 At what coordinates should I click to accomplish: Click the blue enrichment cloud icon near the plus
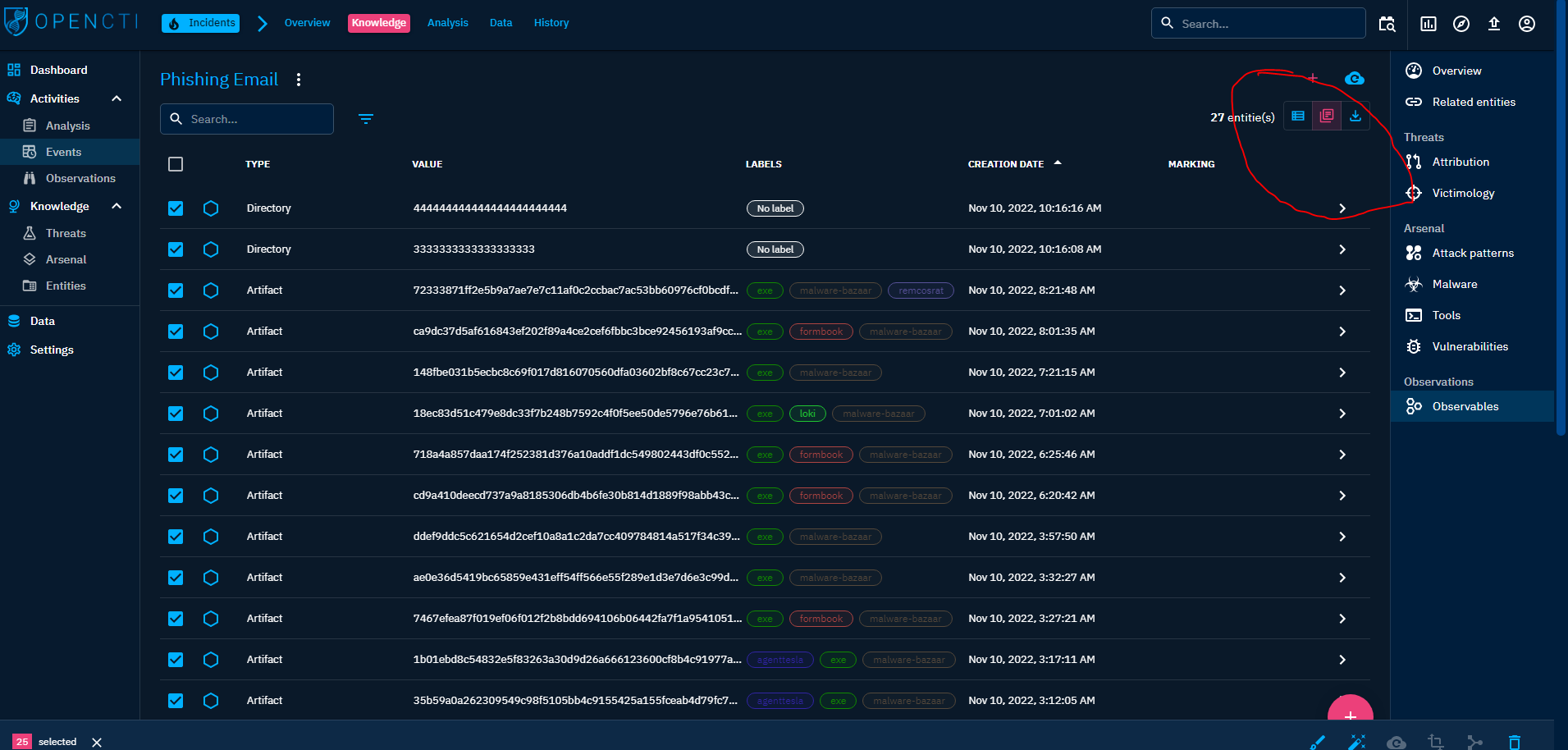pyautogui.click(x=1355, y=78)
